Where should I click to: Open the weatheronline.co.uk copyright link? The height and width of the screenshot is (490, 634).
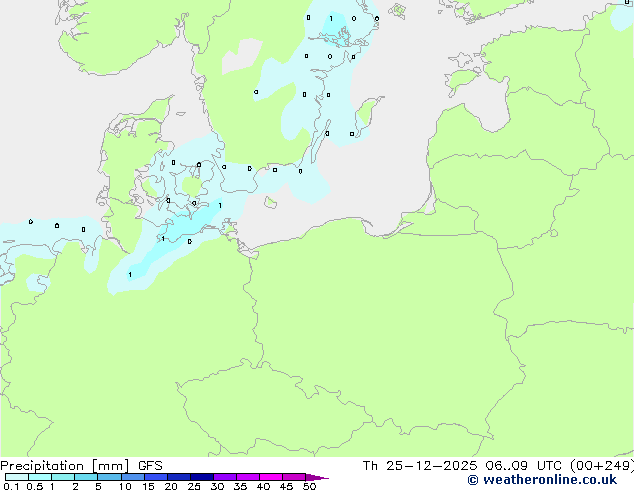pyautogui.click(x=542, y=480)
